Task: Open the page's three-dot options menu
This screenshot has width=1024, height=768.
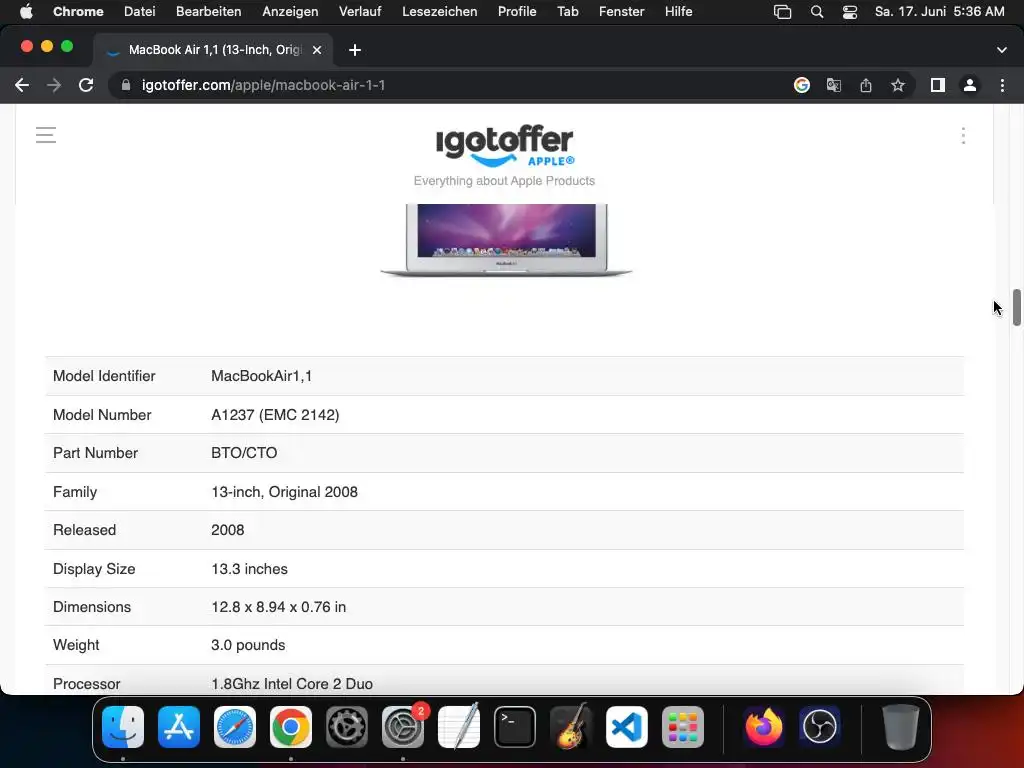Action: (963, 136)
